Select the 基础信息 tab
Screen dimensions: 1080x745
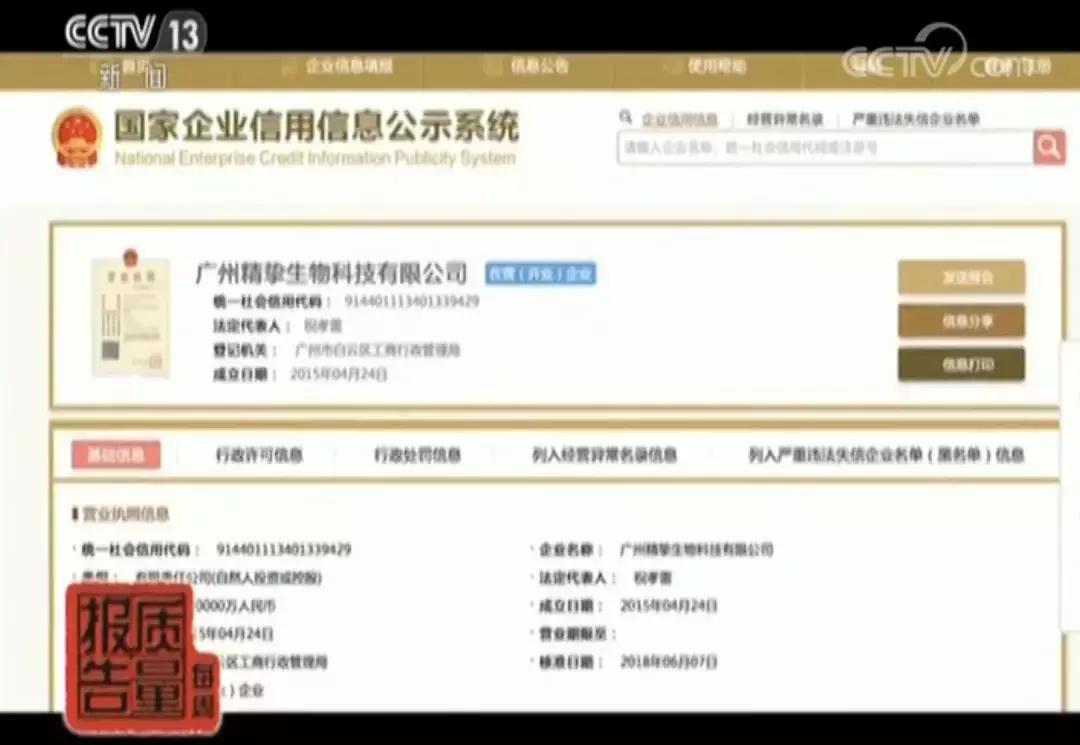click(119, 455)
